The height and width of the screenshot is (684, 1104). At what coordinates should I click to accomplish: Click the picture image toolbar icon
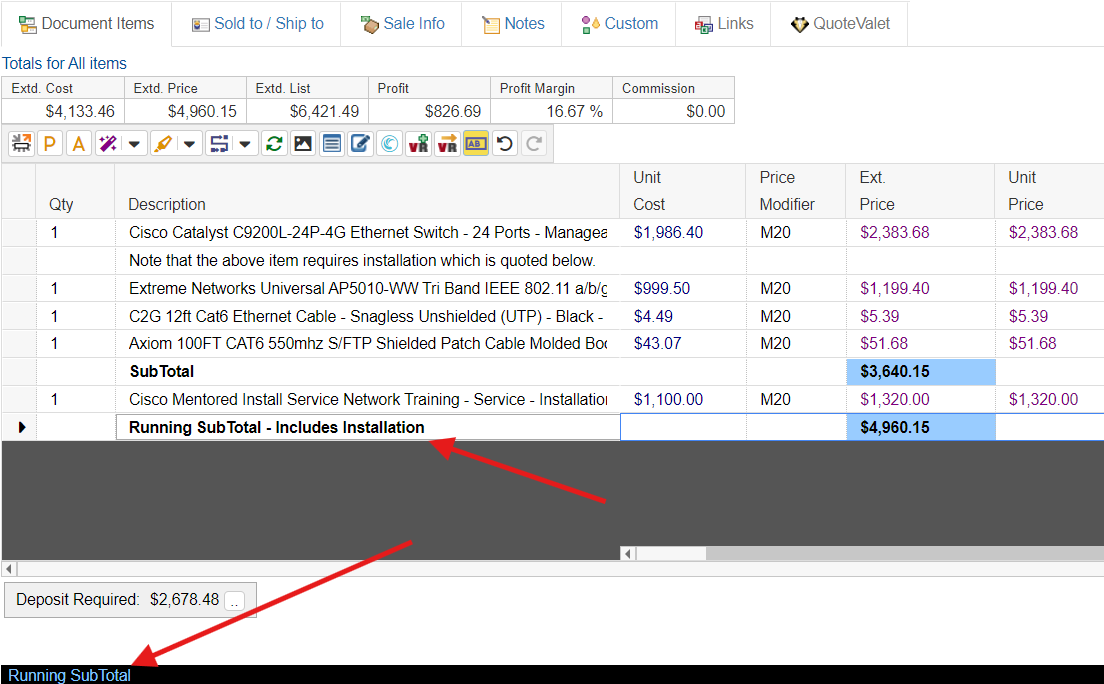tap(302, 144)
